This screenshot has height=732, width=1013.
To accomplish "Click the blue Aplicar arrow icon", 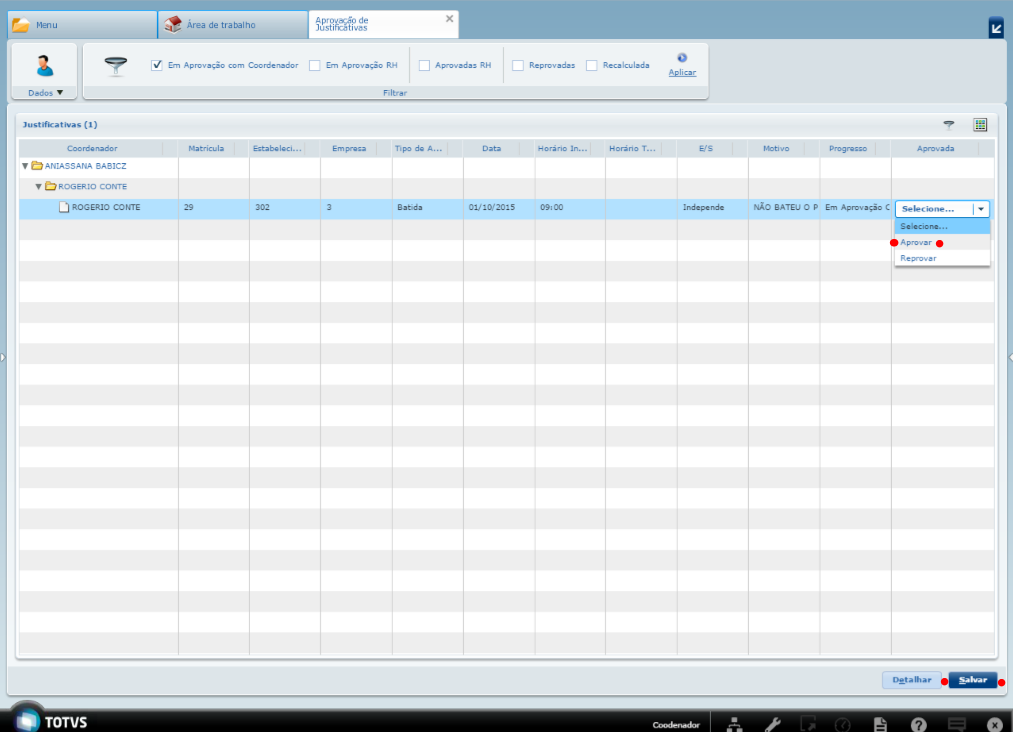I will coord(682,58).
